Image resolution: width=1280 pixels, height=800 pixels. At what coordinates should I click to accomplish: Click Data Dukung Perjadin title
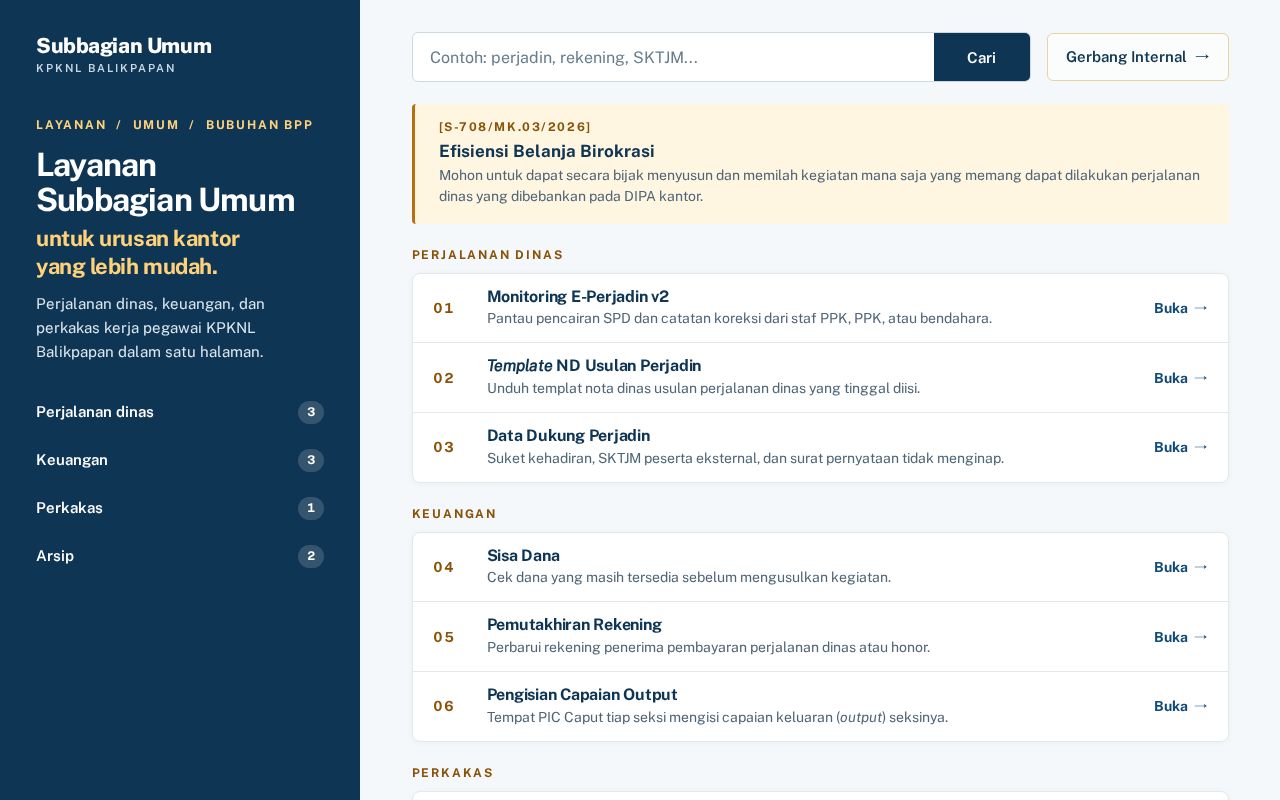(x=568, y=436)
